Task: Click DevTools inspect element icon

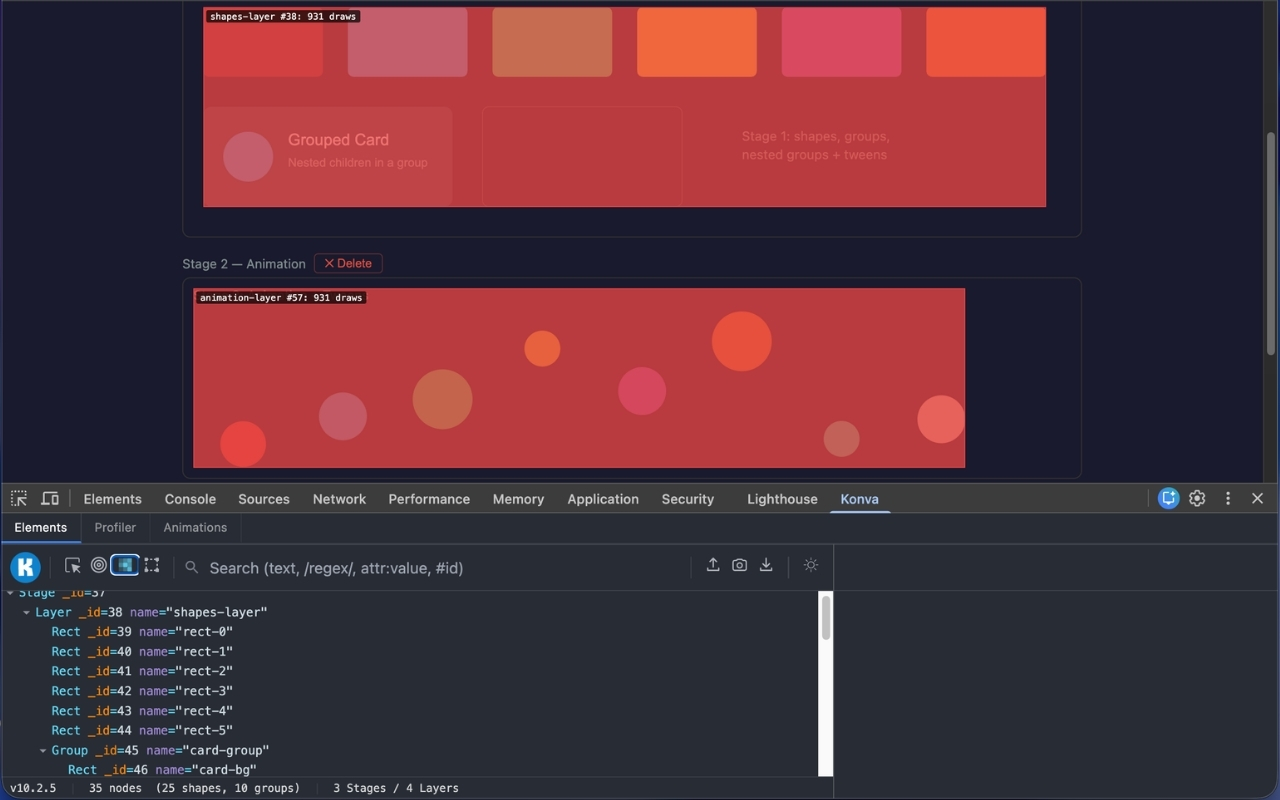Action: point(19,498)
